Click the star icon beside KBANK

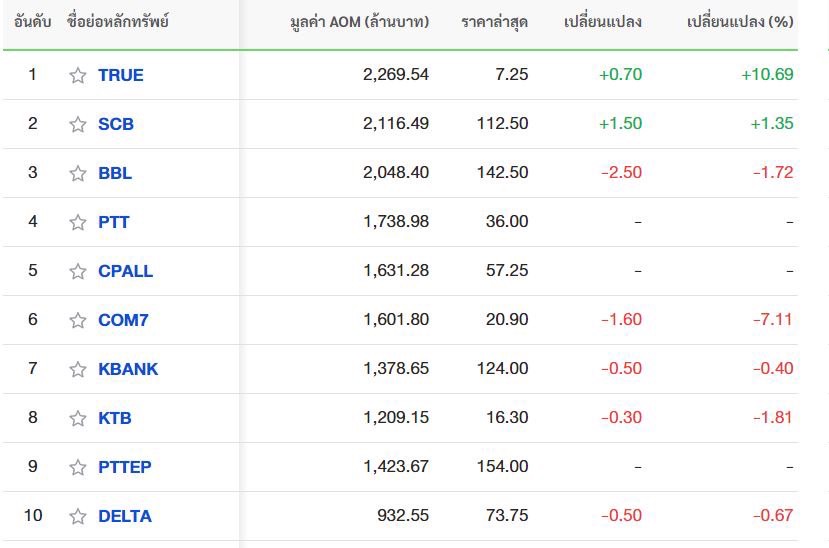78,369
